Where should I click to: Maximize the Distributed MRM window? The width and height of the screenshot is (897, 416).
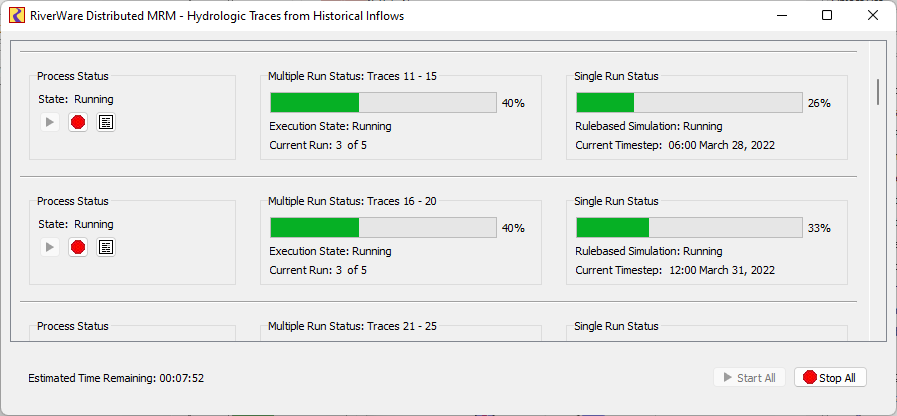point(826,16)
